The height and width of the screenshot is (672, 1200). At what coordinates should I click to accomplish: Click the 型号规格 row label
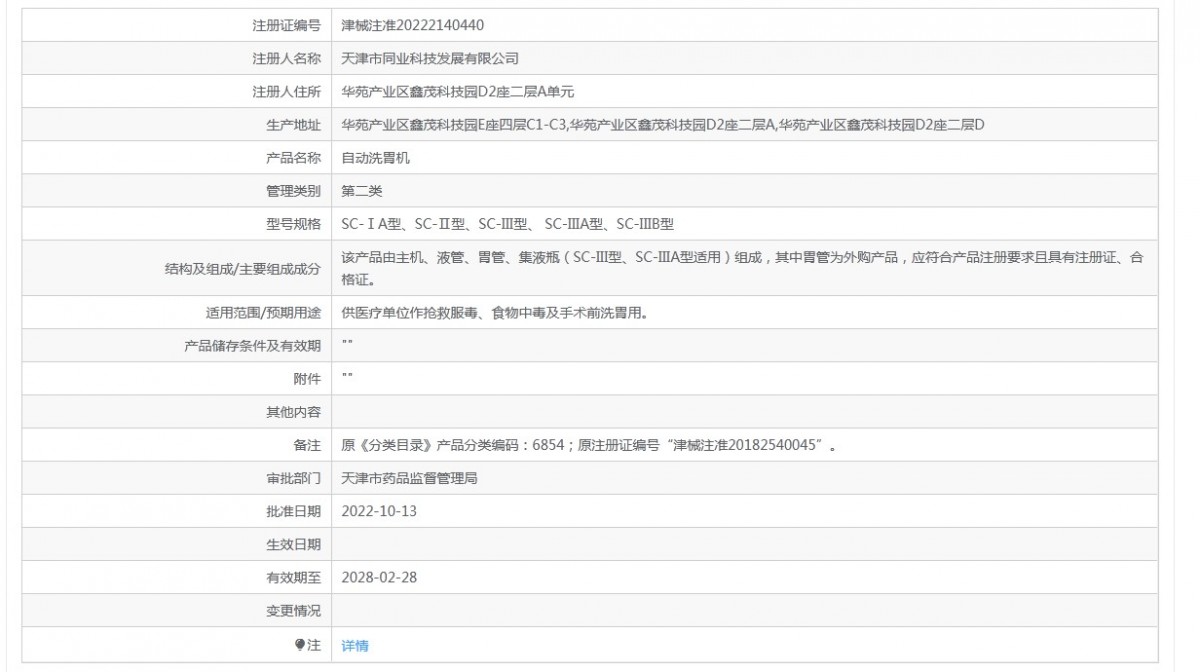click(x=293, y=224)
